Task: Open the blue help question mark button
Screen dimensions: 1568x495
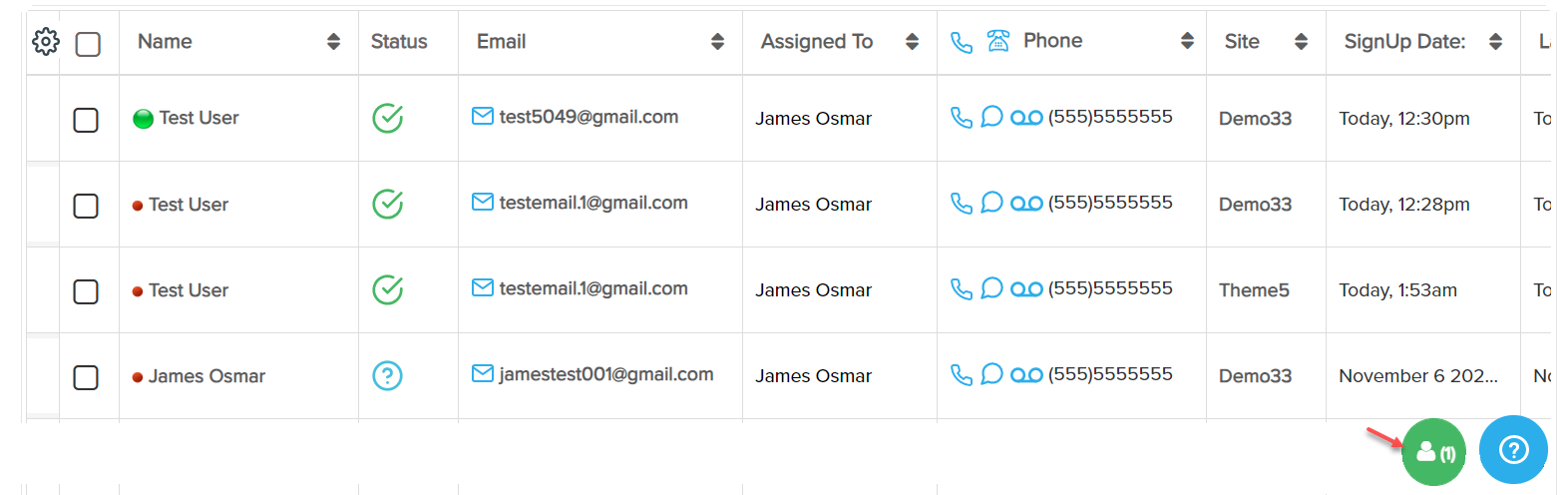Action: 1513,450
